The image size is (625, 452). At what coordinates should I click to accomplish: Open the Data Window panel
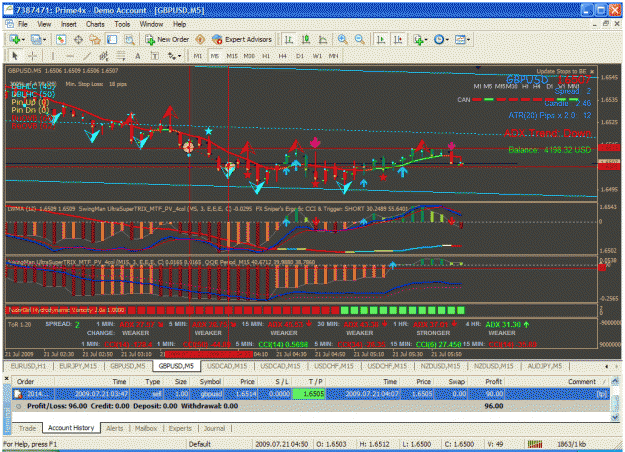[x=78, y=39]
